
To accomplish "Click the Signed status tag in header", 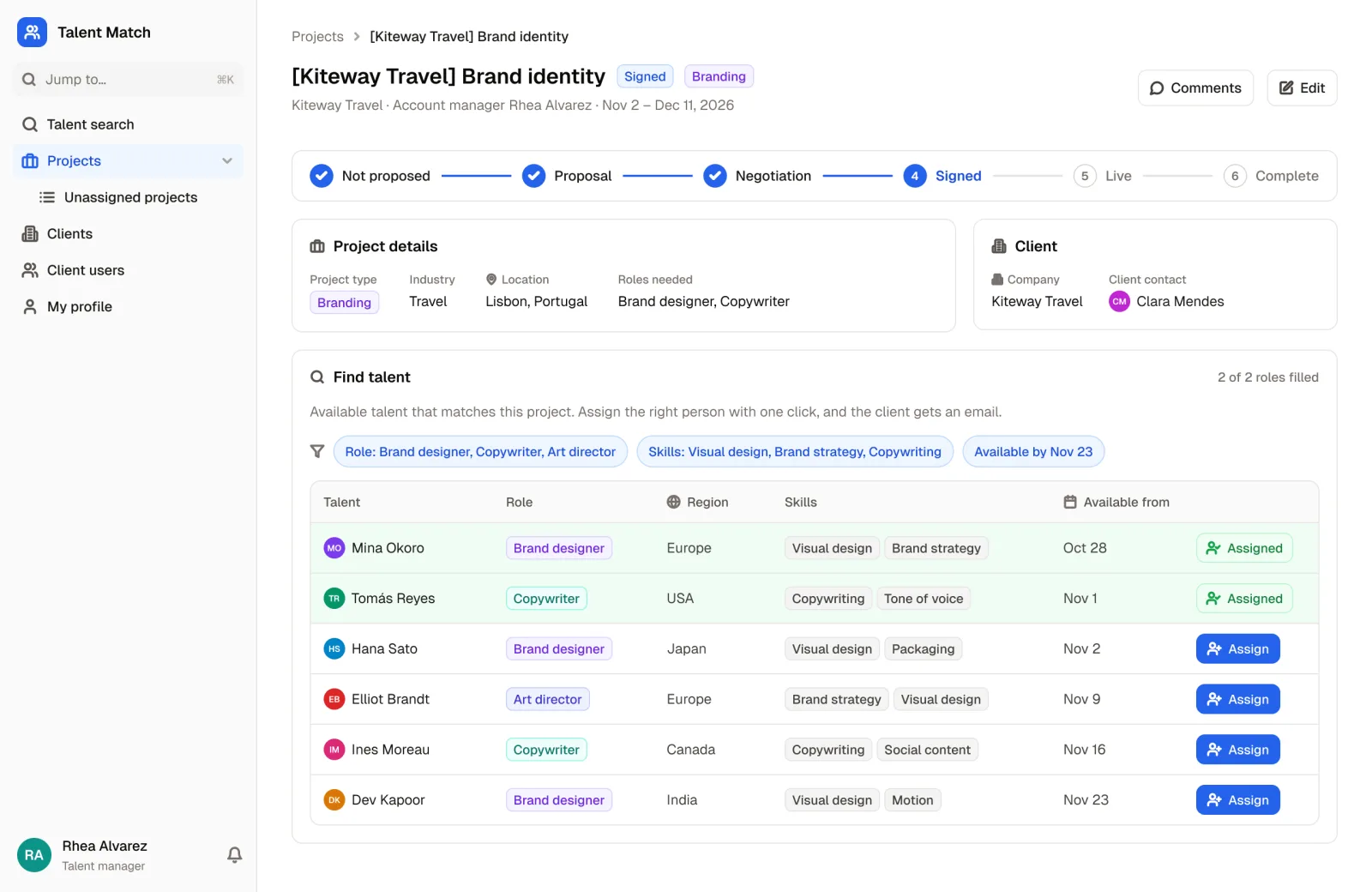I will click(x=645, y=76).
